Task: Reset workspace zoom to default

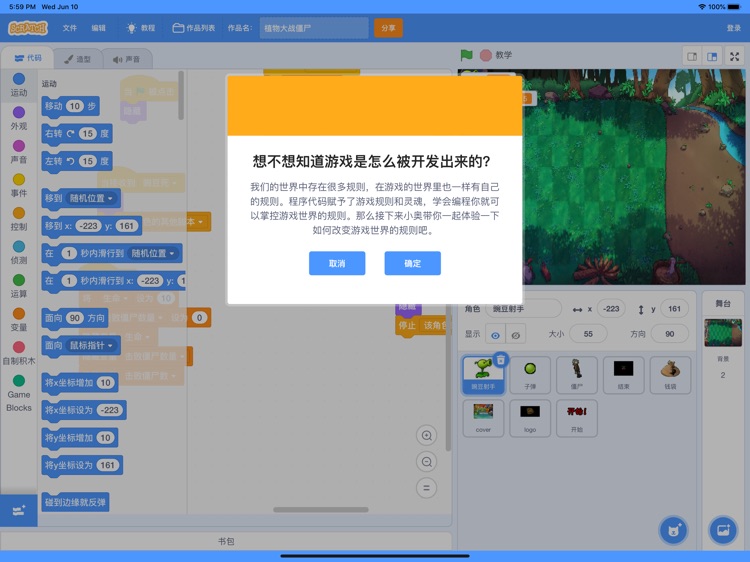Action: (x=427, y=488)
